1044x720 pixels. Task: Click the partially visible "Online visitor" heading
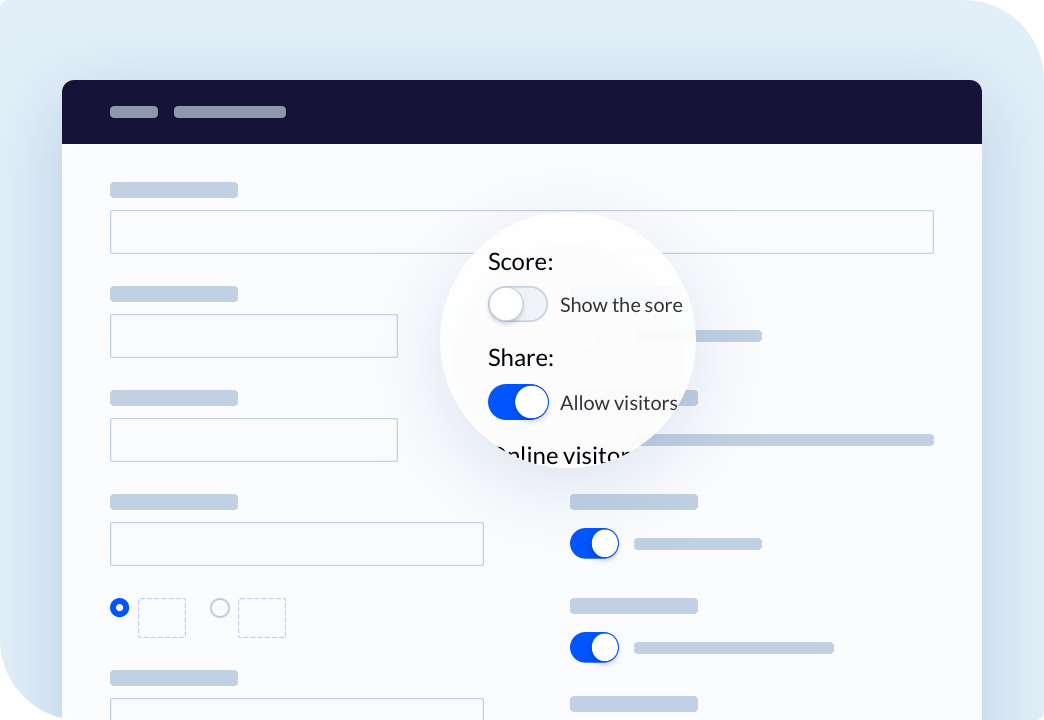click(x=563, y=455)
